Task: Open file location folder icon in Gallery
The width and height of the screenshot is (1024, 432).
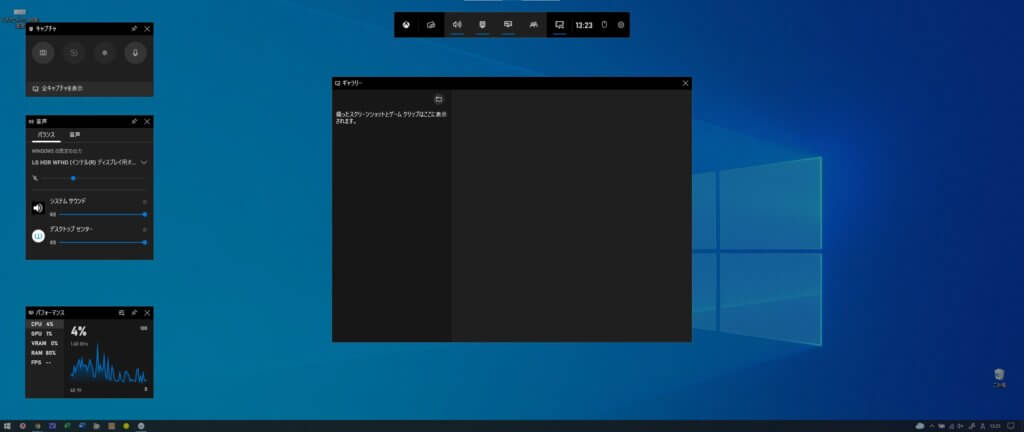Action: coord(439,99)
